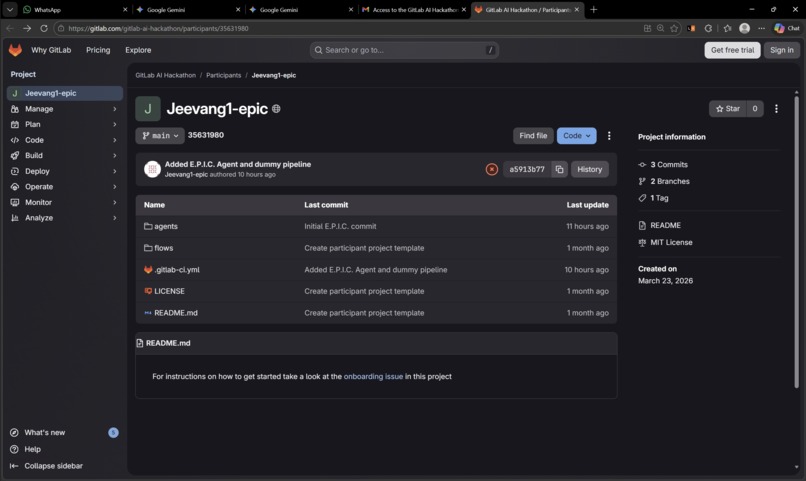Open the main branch dropdown
The height and width of the screenshot is (481, 806).
click(x=160, y=136)
